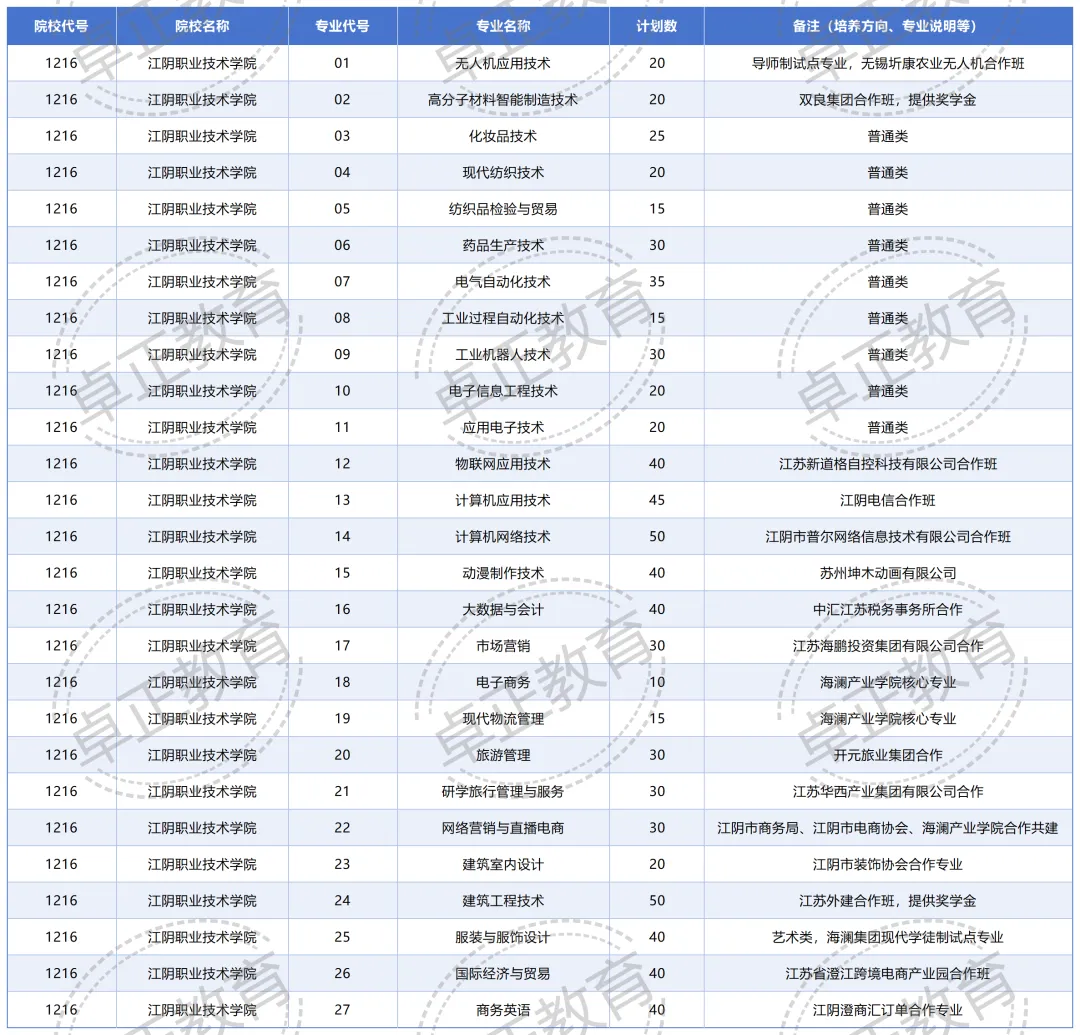Select the 建筑室内设计 cell

click(503, 864)
